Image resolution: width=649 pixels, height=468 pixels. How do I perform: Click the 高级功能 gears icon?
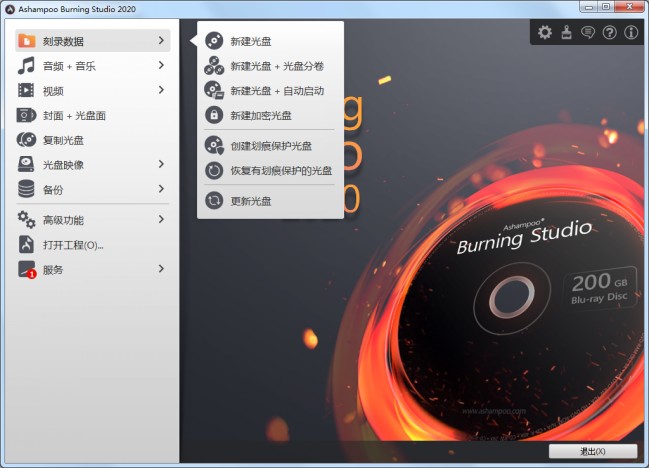point(26,220)
